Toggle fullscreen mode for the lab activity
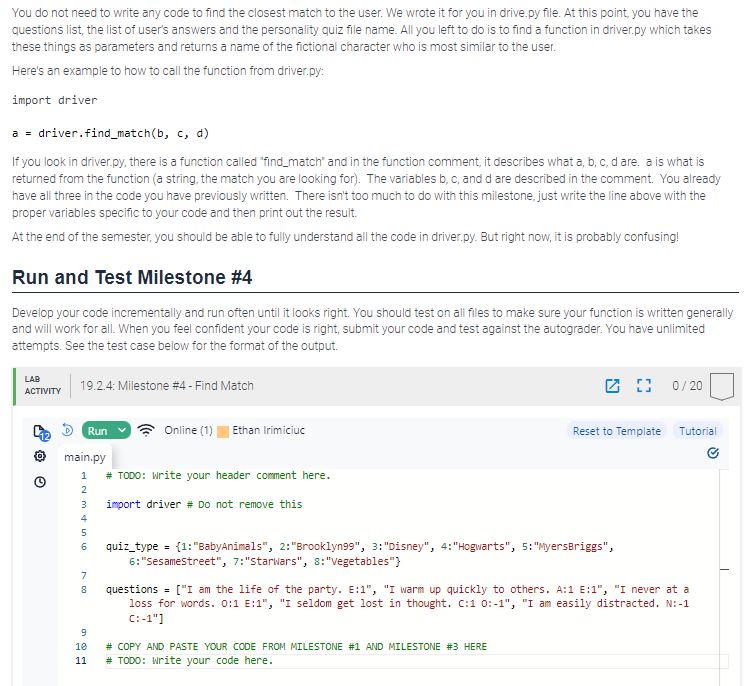This screenshot has height=686, width=747. (644, 386)
